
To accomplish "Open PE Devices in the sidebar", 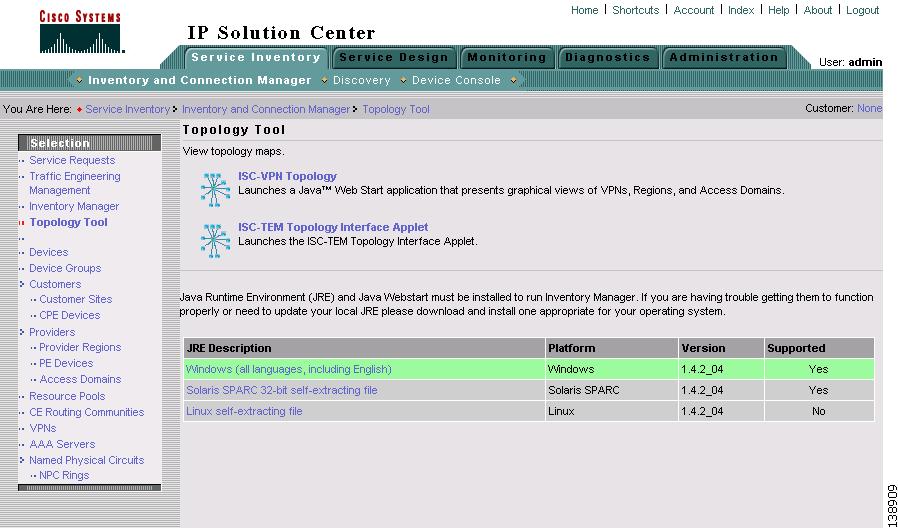I will (66, 363).
